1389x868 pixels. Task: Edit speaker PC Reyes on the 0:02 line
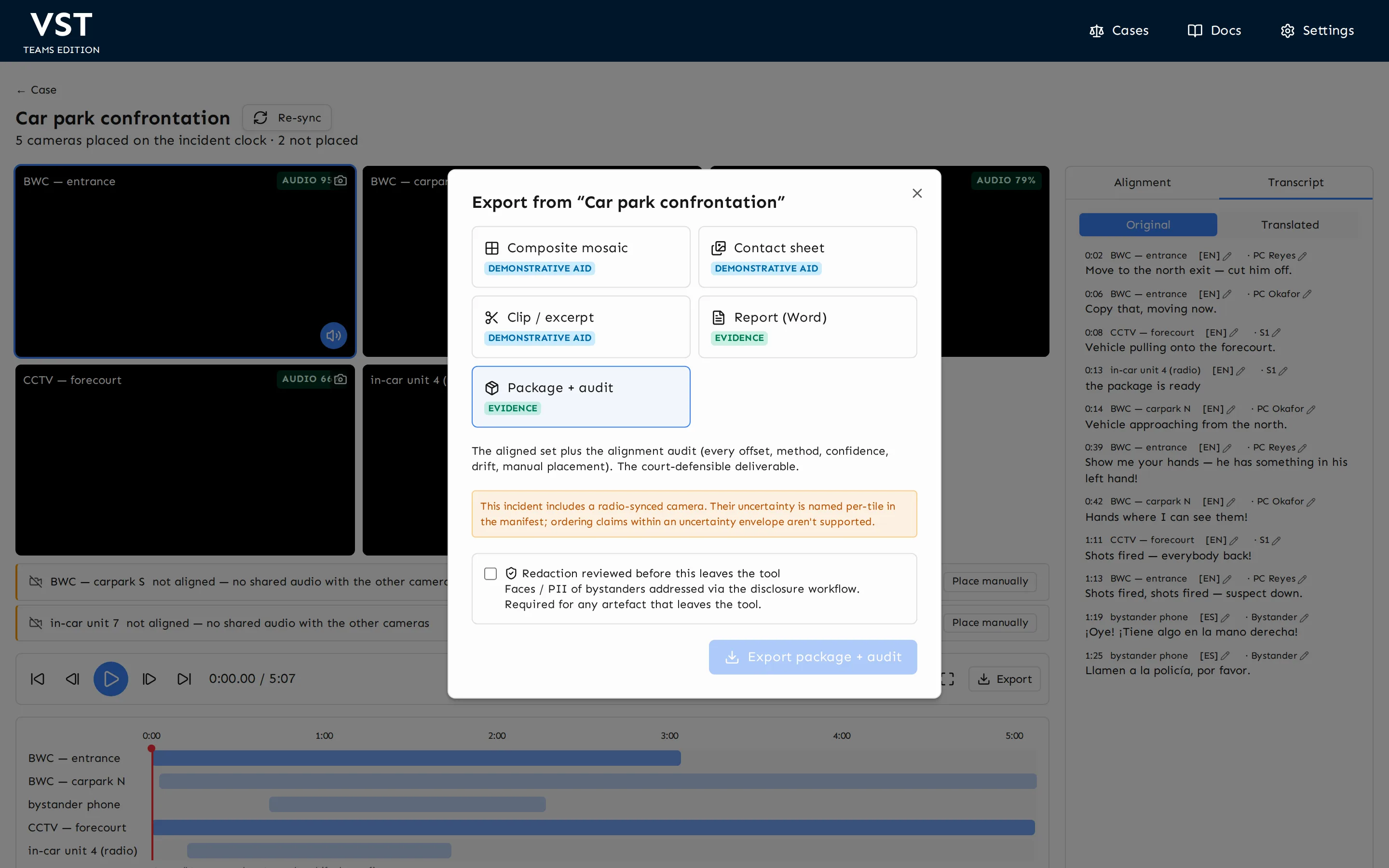point(1302,256)
